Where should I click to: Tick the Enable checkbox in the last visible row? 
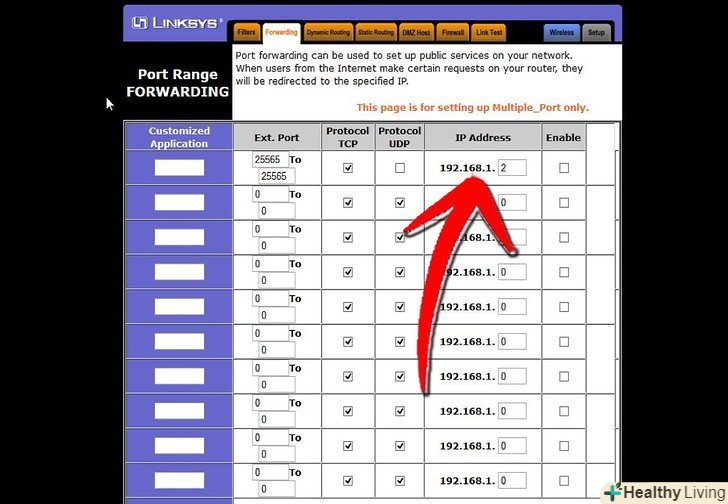(x=564, y=481)
